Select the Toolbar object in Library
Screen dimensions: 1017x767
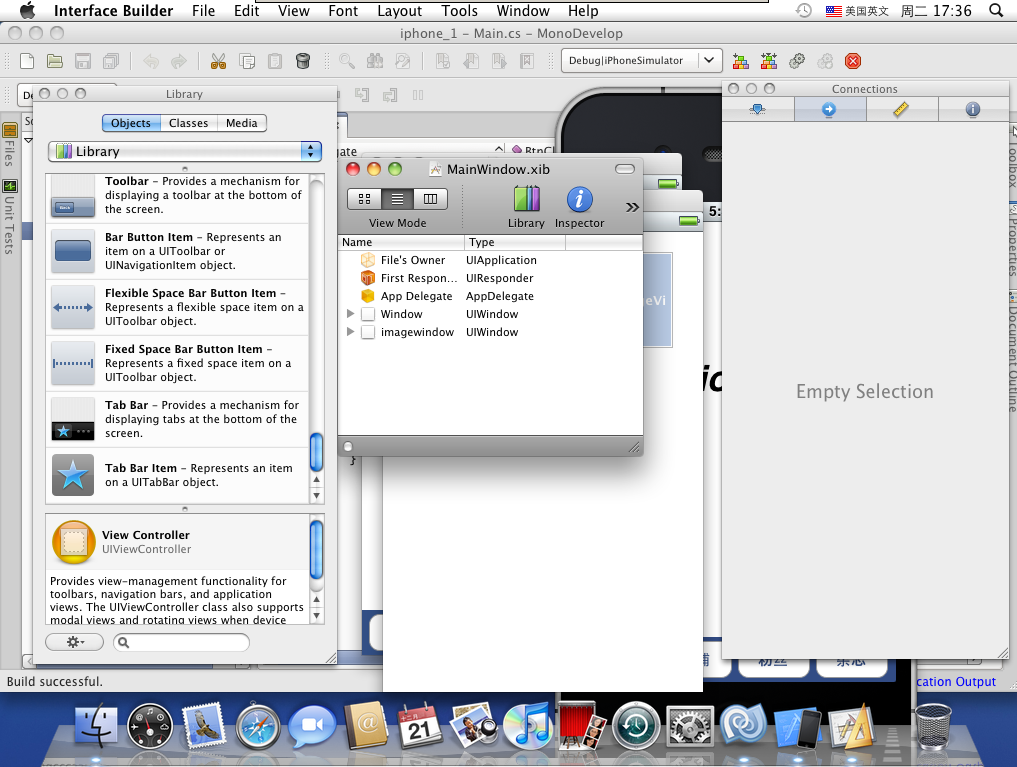tap(177, 196)
